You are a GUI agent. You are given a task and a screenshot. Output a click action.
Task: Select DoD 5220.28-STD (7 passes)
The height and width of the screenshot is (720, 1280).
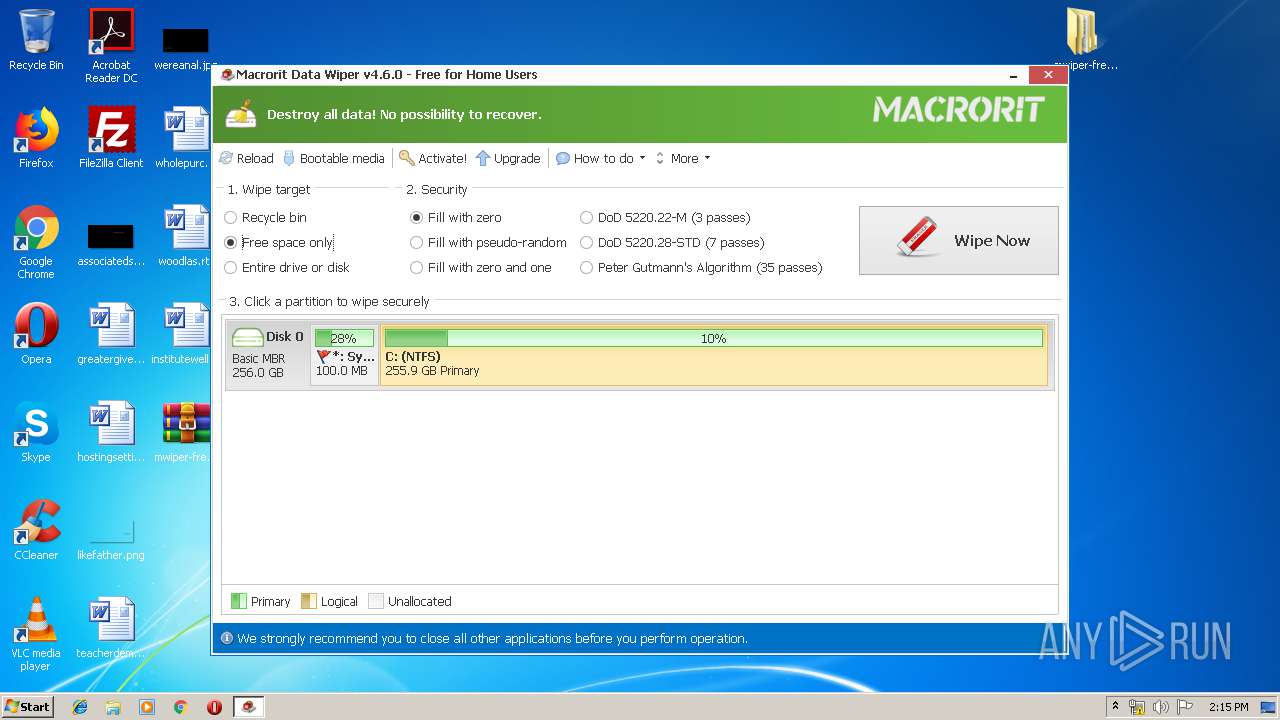pos(672,242)
